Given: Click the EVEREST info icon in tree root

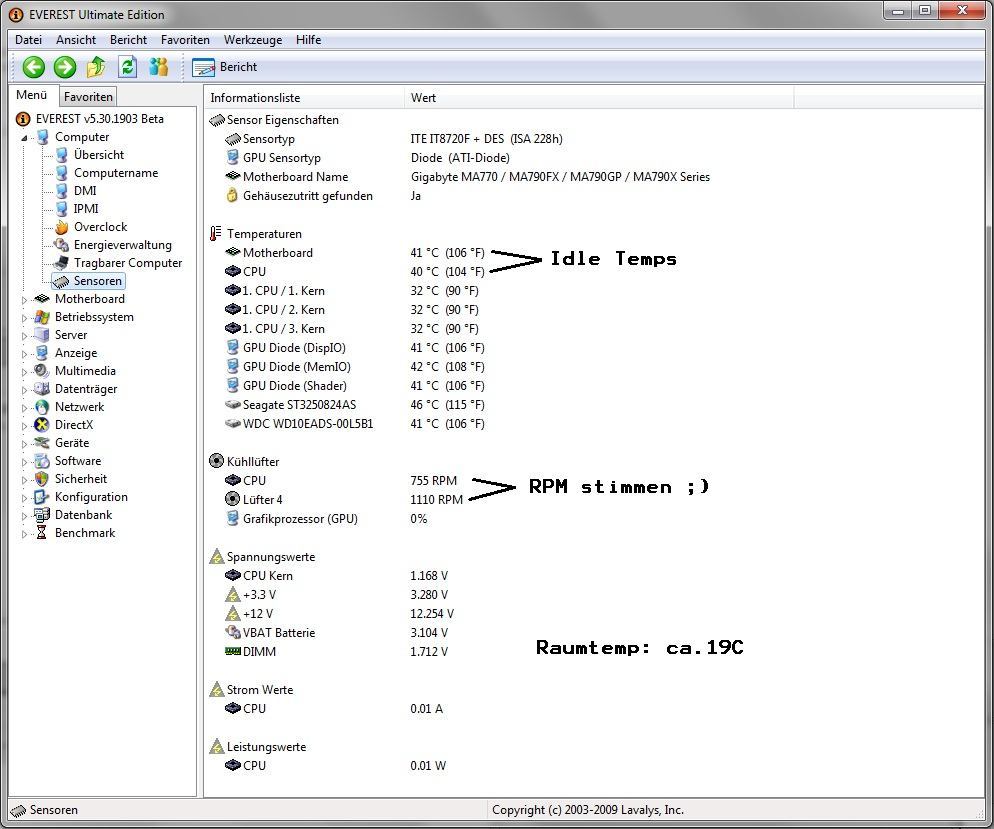Looking at the screenshot, I should (x=23, y=119).
